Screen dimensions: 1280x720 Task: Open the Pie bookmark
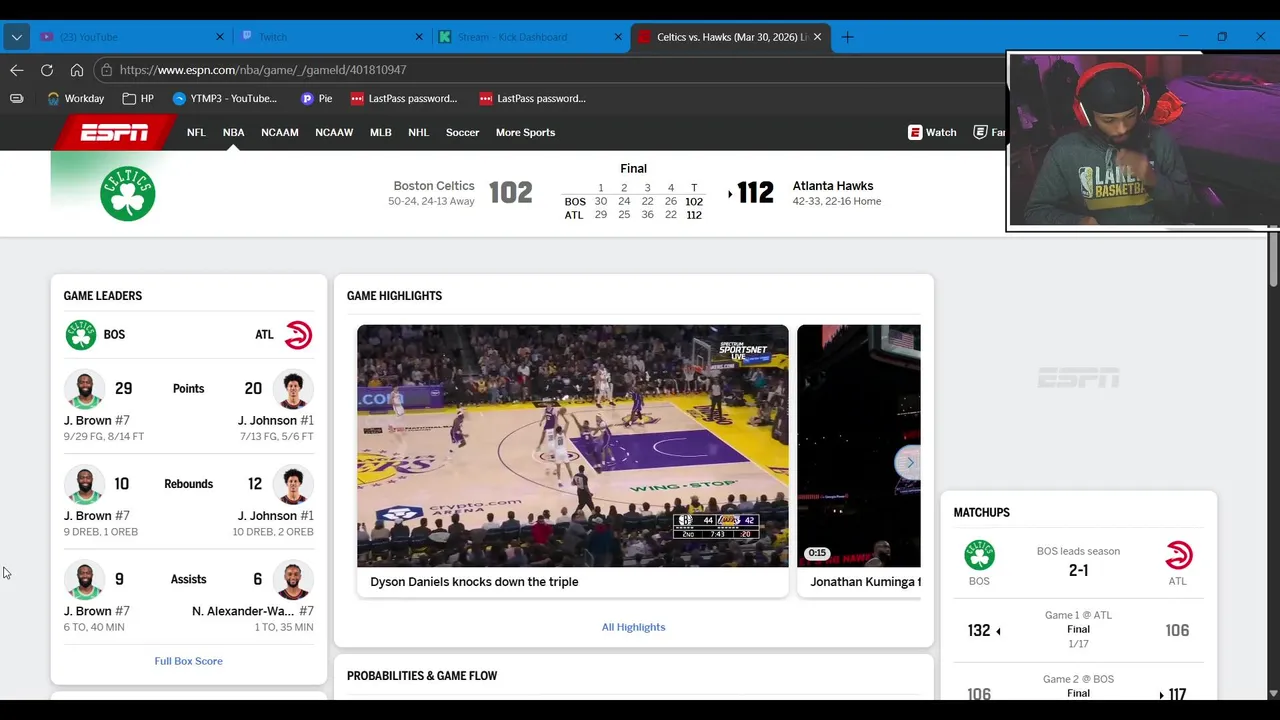pyautogui.click(x=317, y=98)
